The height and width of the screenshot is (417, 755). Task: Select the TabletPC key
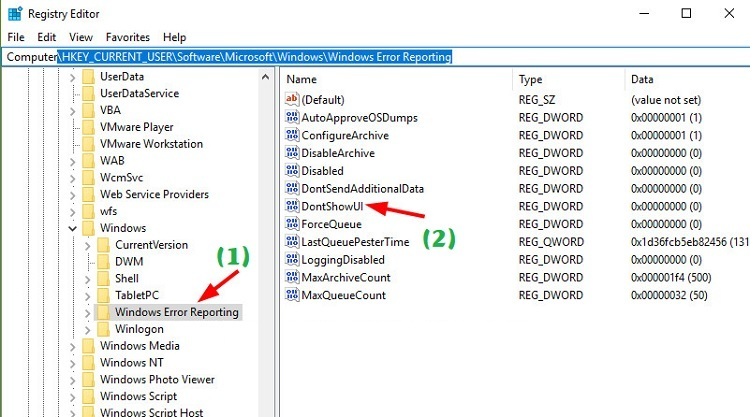(x=137, y=295)
